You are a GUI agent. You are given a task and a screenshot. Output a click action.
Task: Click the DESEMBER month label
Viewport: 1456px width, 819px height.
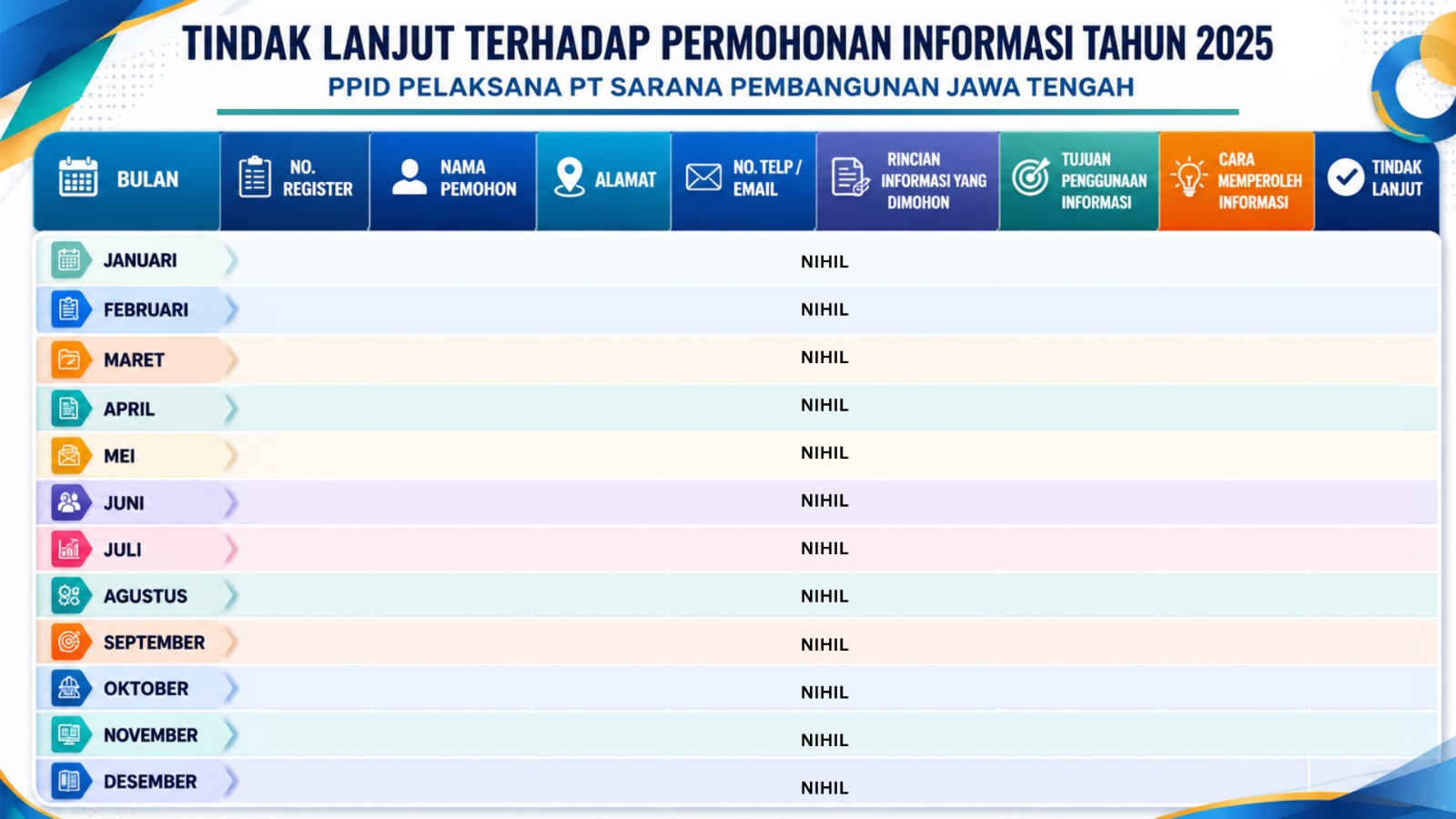pyautogui.click(x=150, y=782)
